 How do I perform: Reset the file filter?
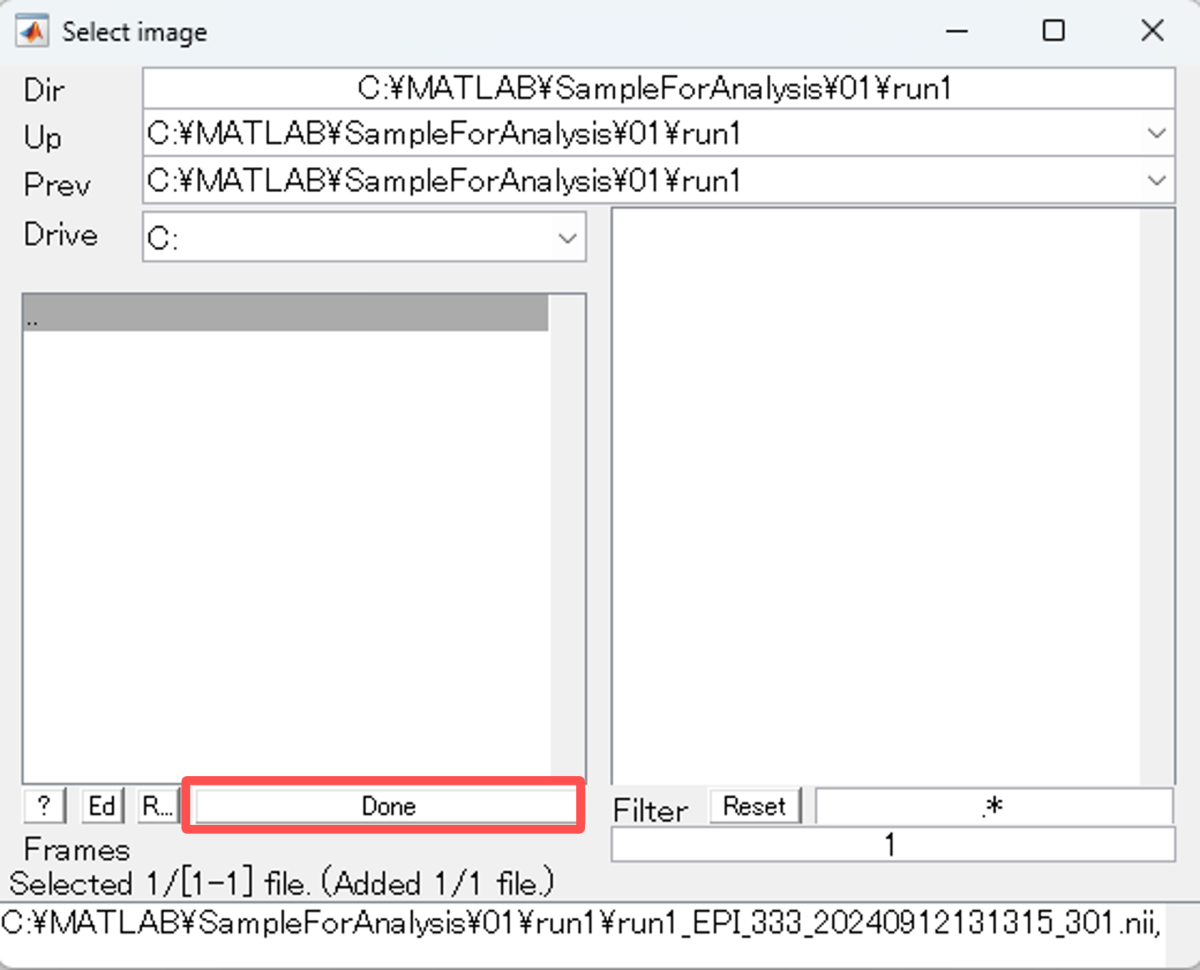755,806
